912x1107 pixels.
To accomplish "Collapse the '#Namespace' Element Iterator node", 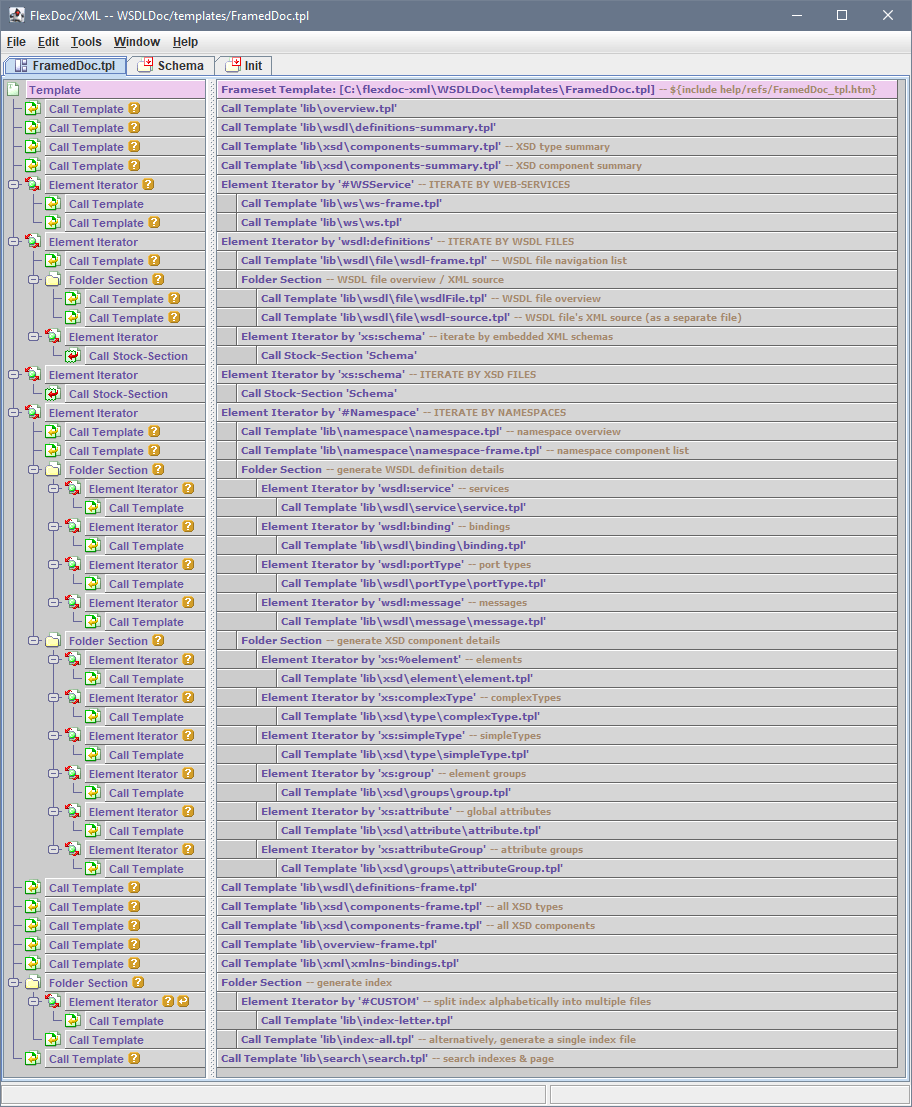I will [x=13, y=413].
